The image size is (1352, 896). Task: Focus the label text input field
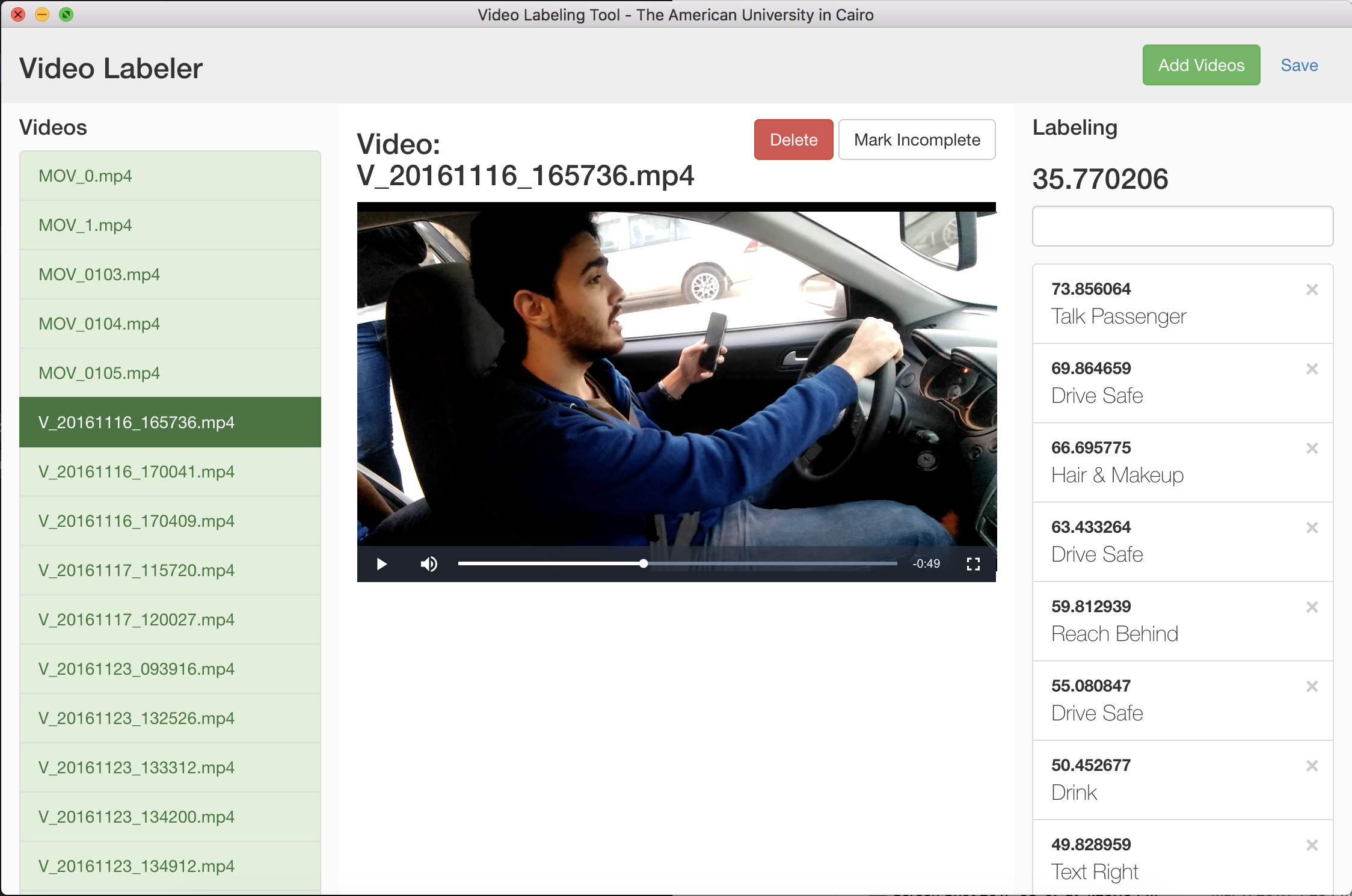[x=1182, y=226]
